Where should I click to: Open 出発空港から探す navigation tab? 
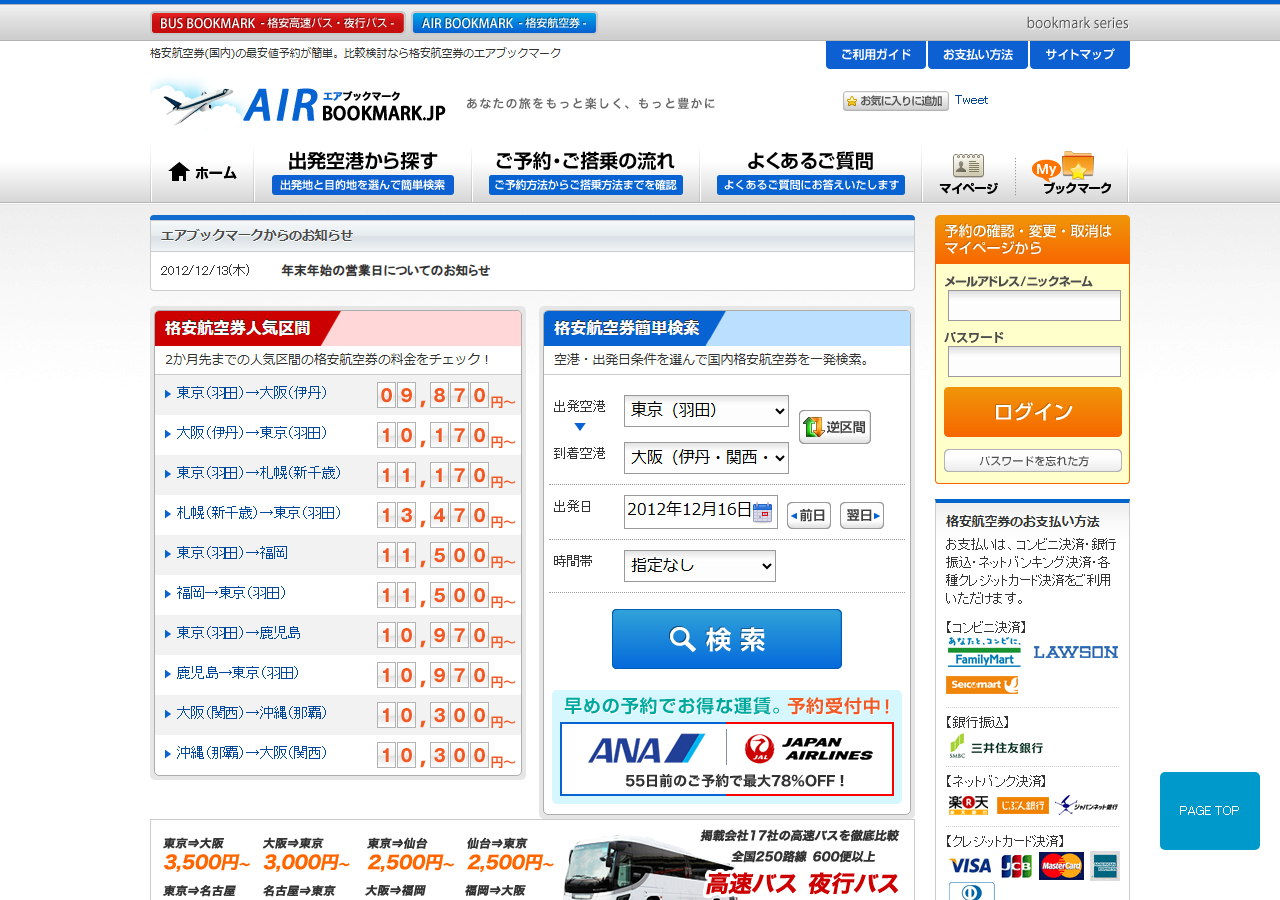click(363, 173)
